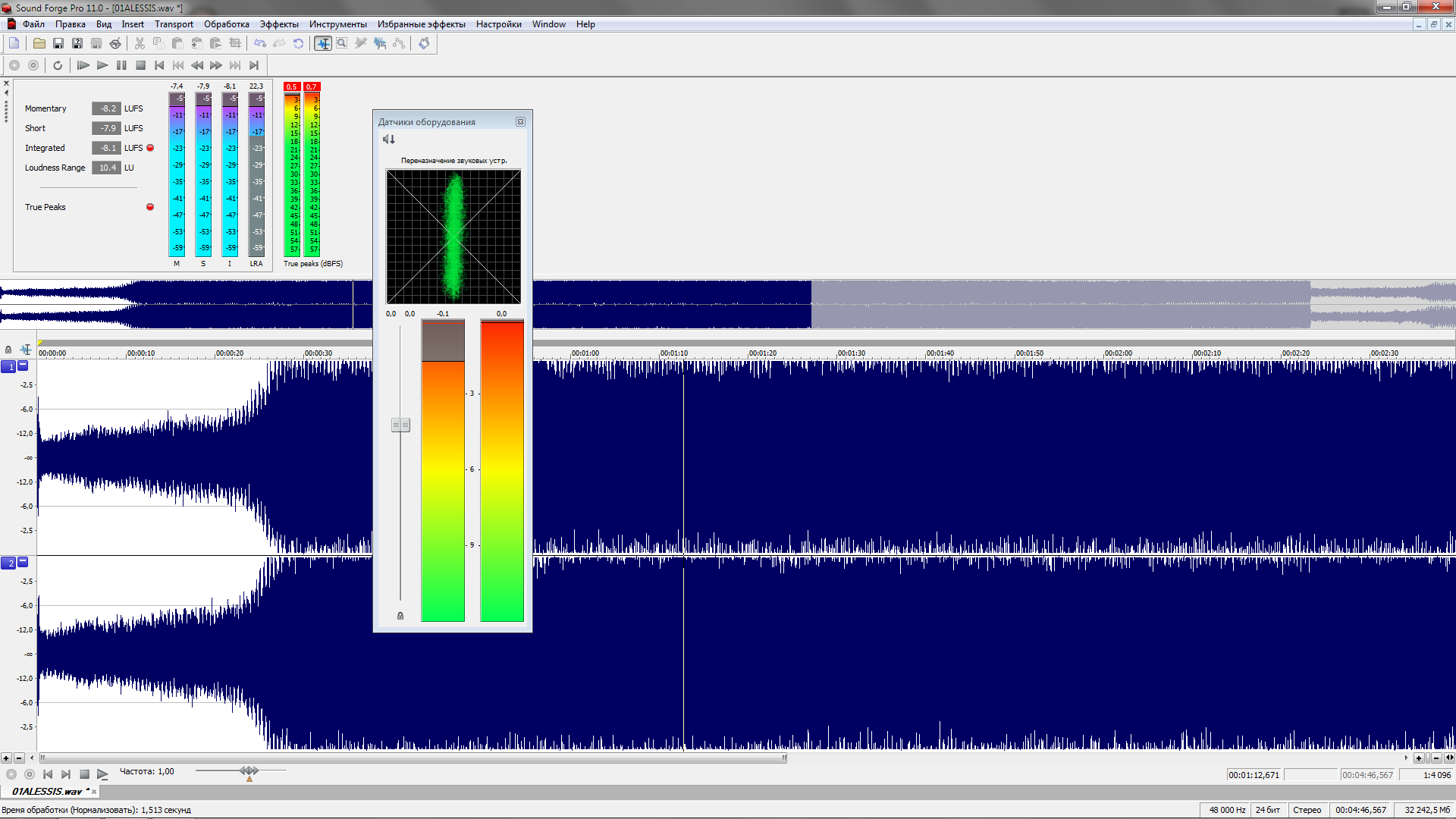Click Rewind in transport toolbar
Image resolution: width=1456 pixels, height=819 pixels.
pos(197,65)
